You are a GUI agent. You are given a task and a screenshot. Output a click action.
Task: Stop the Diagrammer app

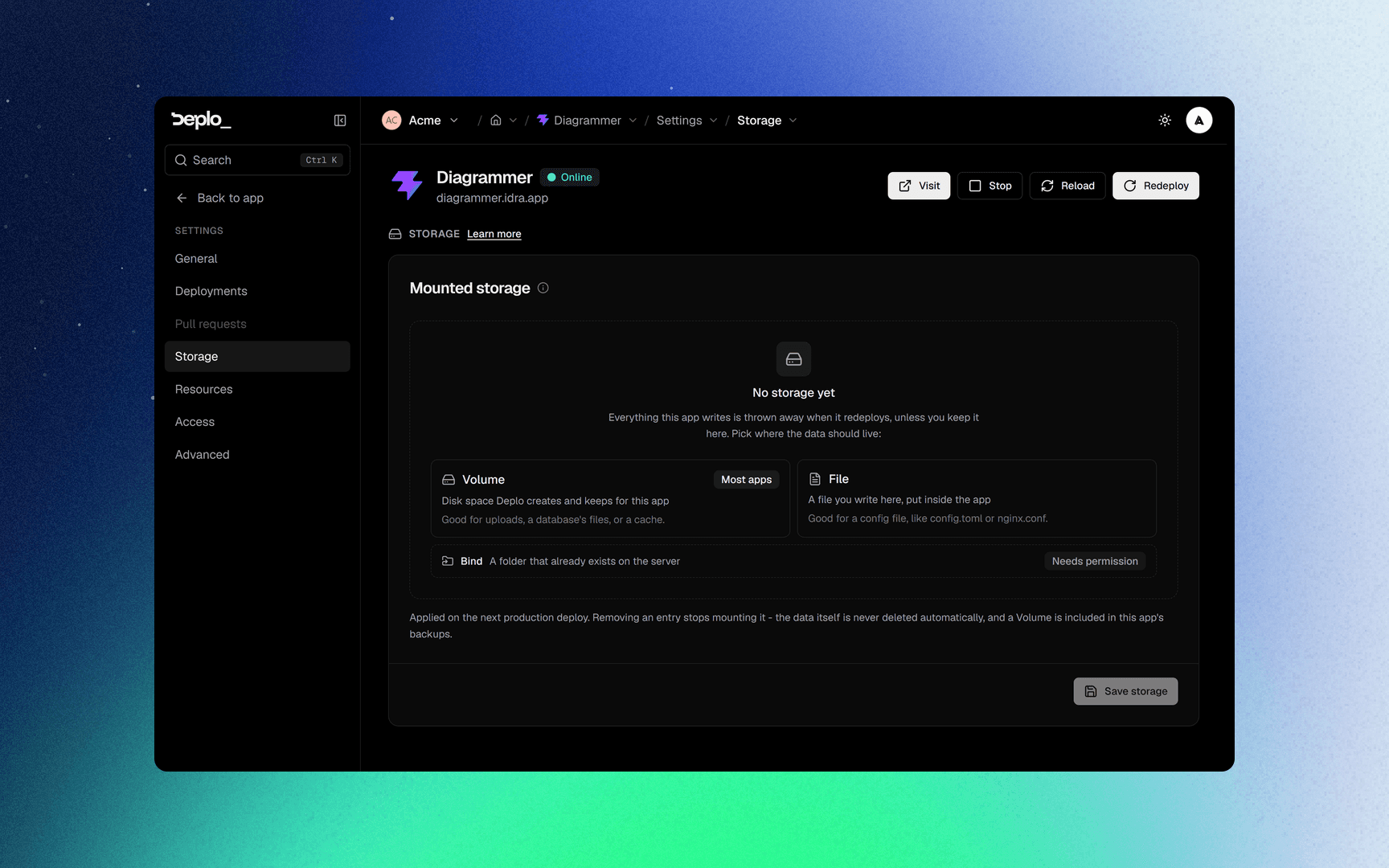[x=990, y=186]
